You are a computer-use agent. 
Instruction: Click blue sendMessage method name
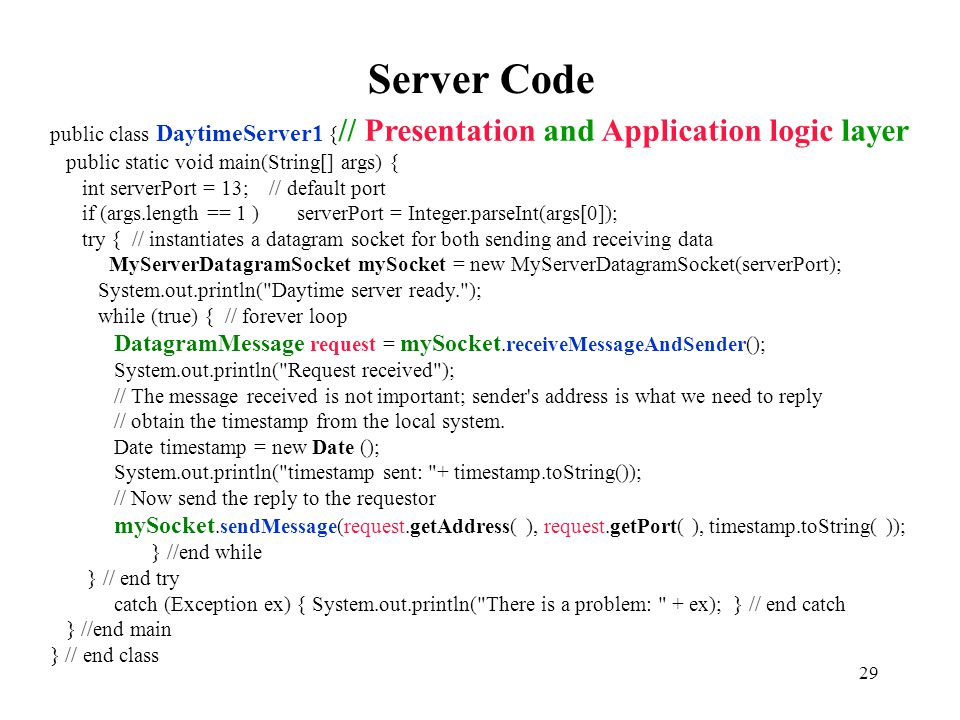click(279, 527)
